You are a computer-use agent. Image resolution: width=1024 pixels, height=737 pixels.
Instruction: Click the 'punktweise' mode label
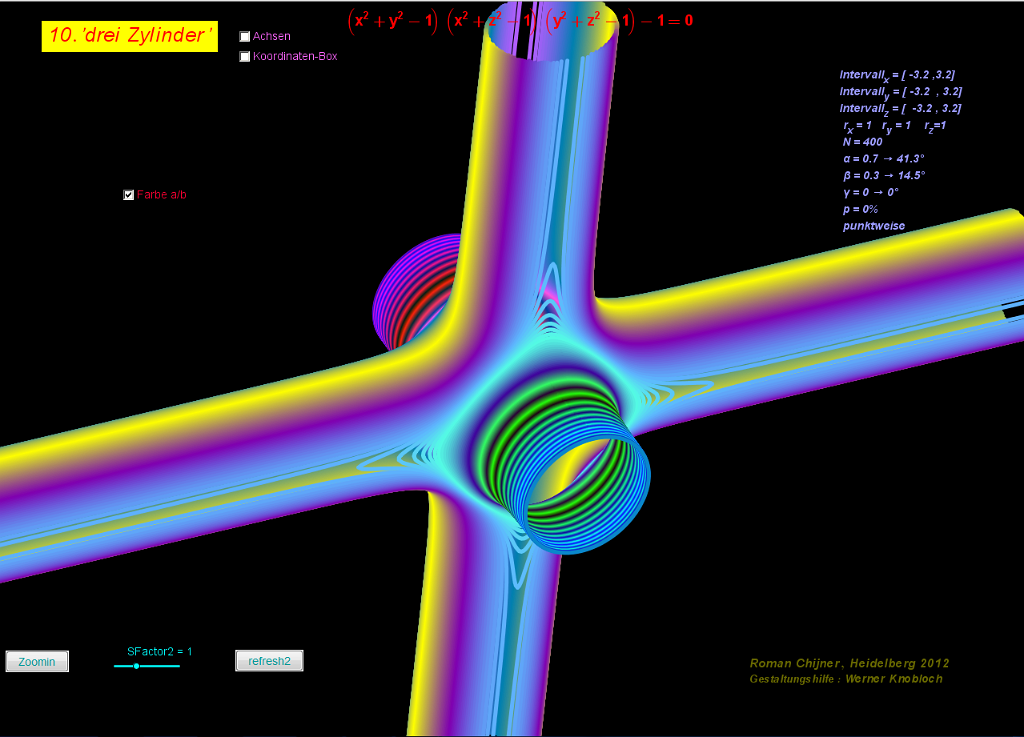pyautogui.click(x=873, y=226)
